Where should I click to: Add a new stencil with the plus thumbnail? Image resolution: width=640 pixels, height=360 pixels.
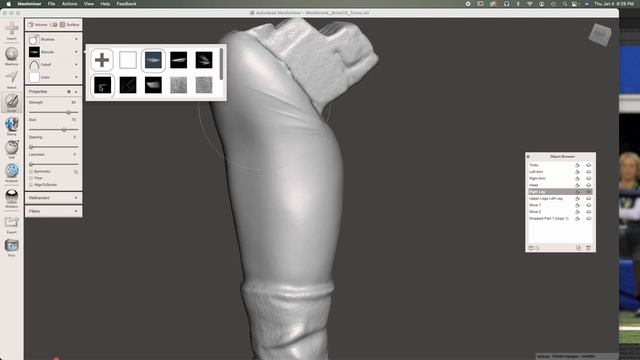click(102, 60)
